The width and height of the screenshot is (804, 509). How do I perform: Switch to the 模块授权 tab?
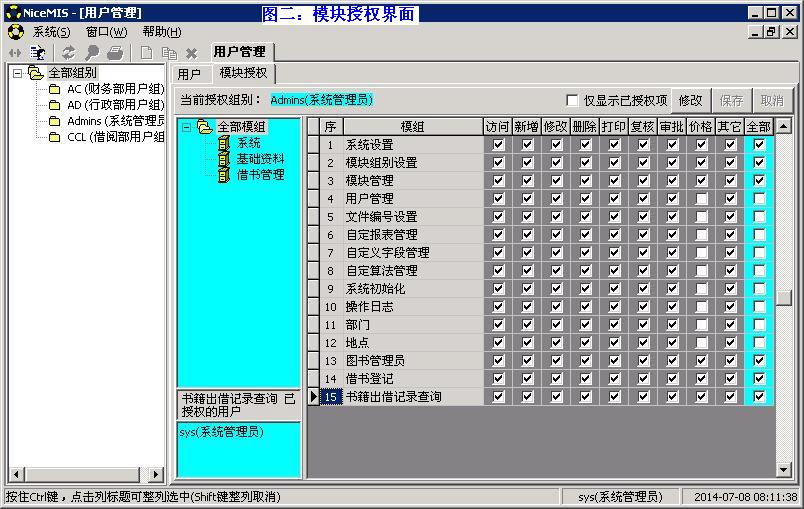click(x=244, y=73)
